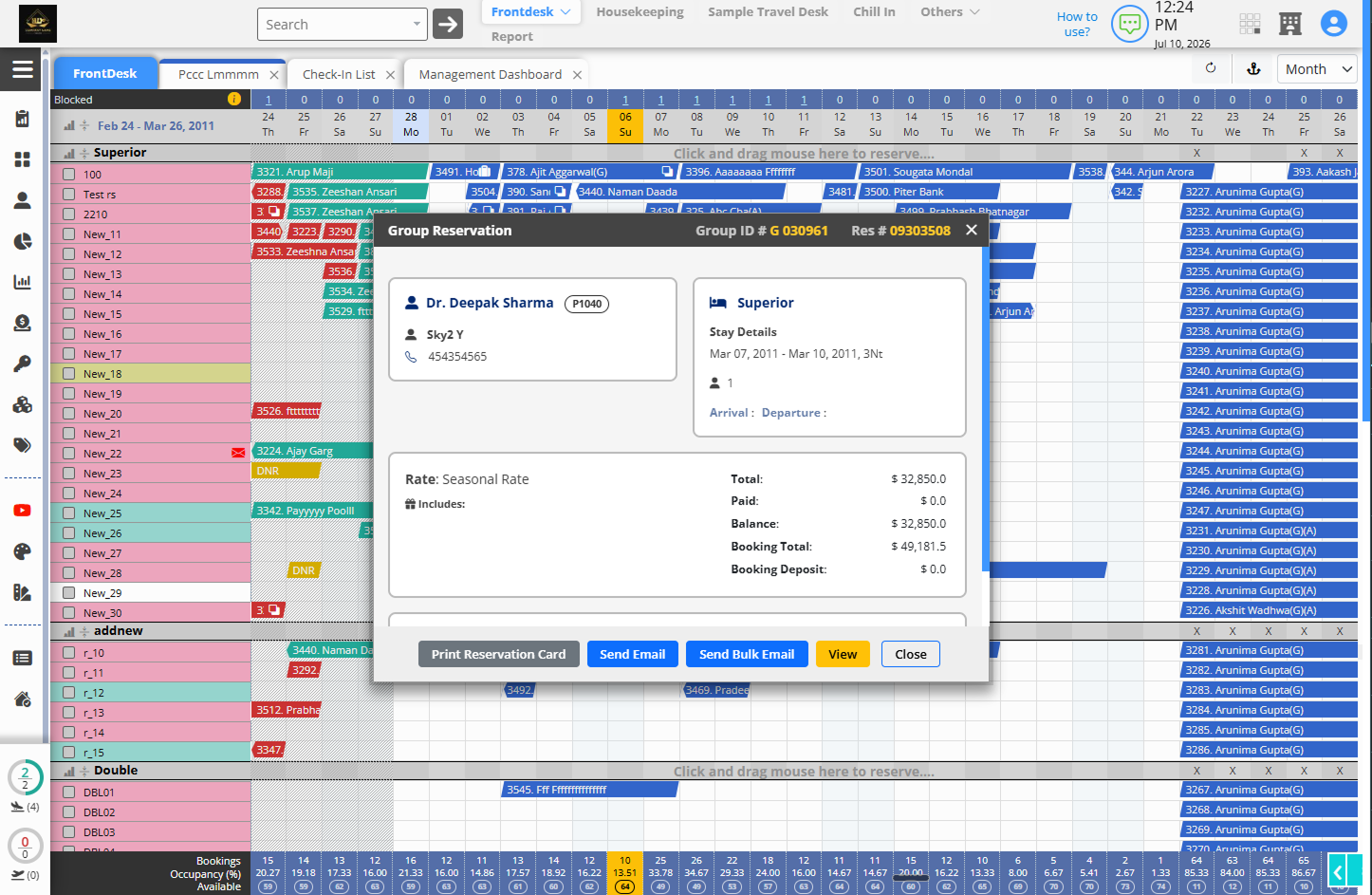Expand the Frontdesk menu chevron
This screenshot has width=1372, height=895.
pyautogui.click(x=565, y=11)
